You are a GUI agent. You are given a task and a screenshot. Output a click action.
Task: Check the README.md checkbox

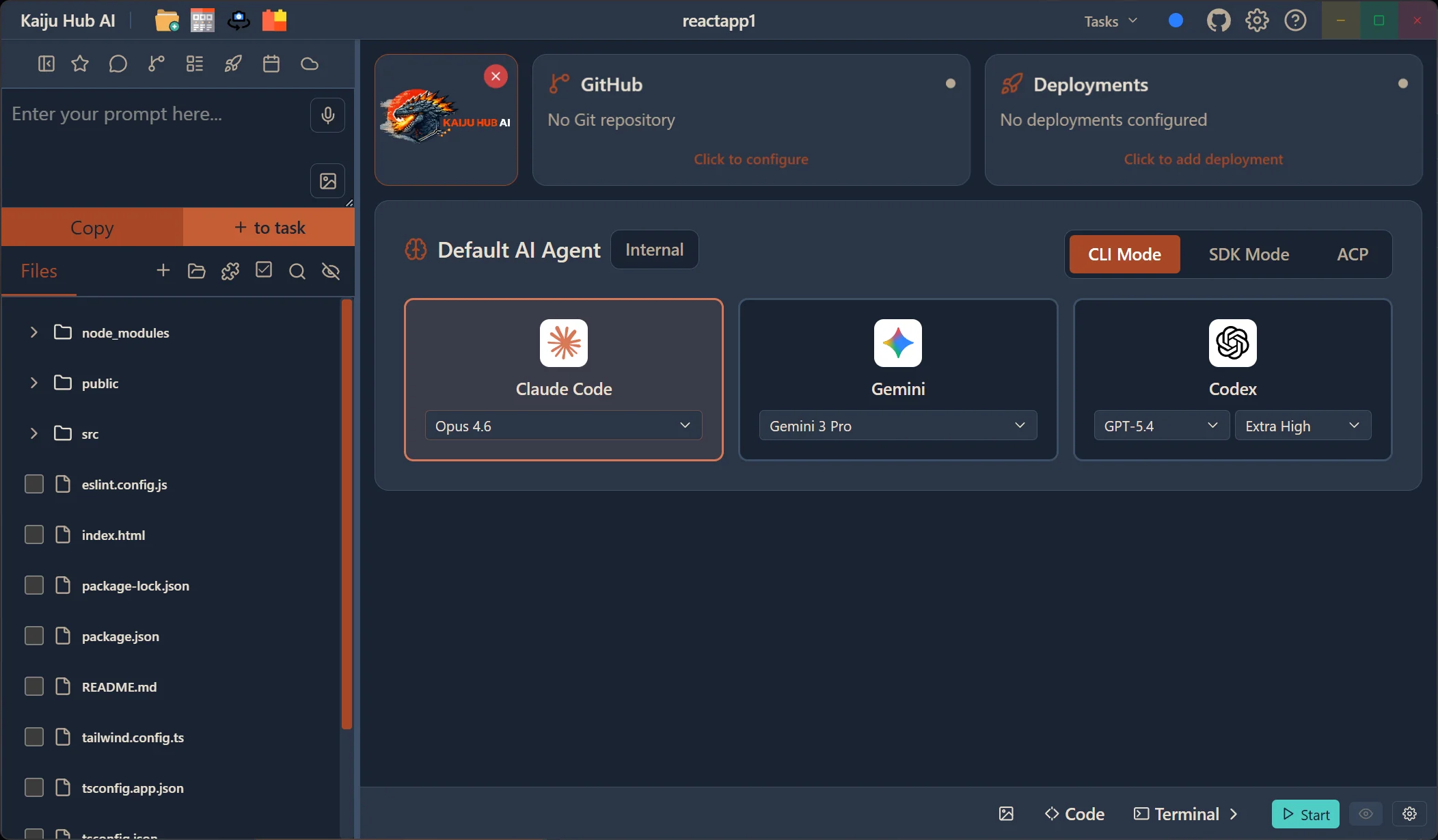(34, 686)
